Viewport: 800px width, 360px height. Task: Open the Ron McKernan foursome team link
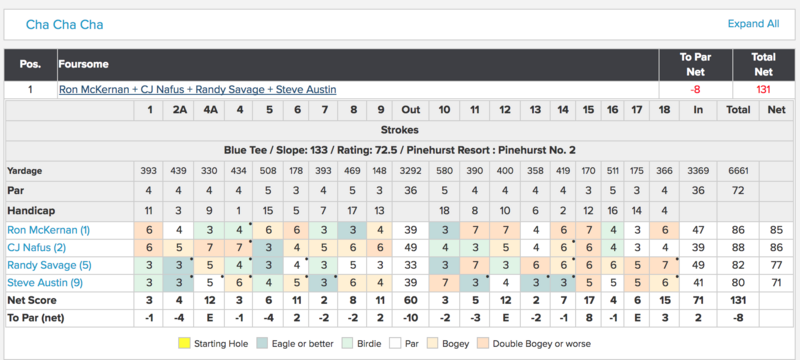coord(197,90)
